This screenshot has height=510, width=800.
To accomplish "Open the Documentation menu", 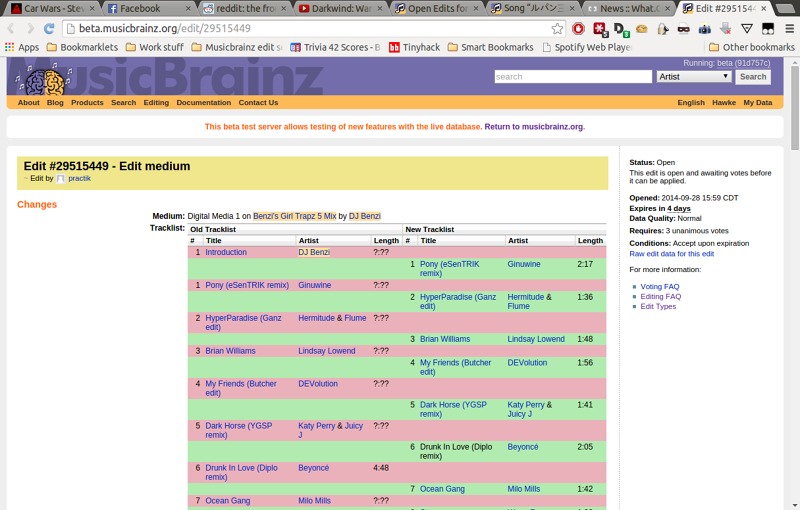I will tap(204, 103).
